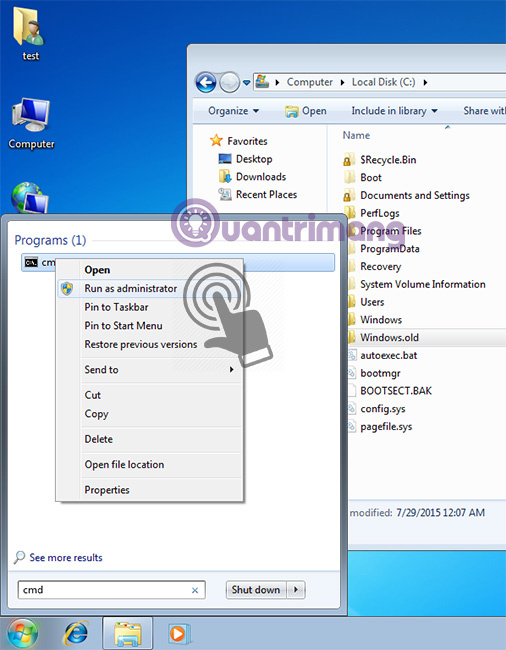Choose Delete in the context menu

click(149, 439)
